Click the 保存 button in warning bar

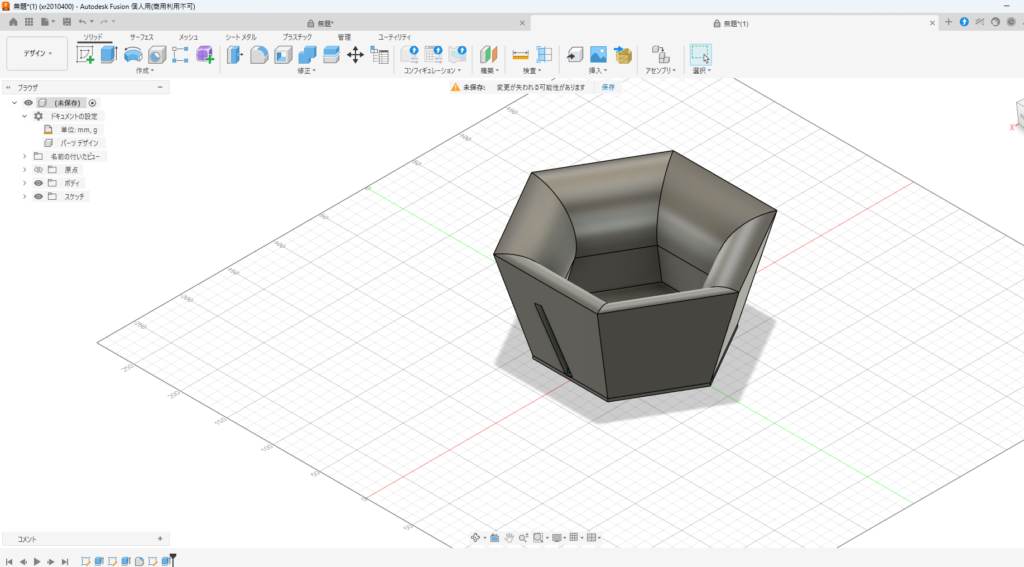(x=608, y=87)
